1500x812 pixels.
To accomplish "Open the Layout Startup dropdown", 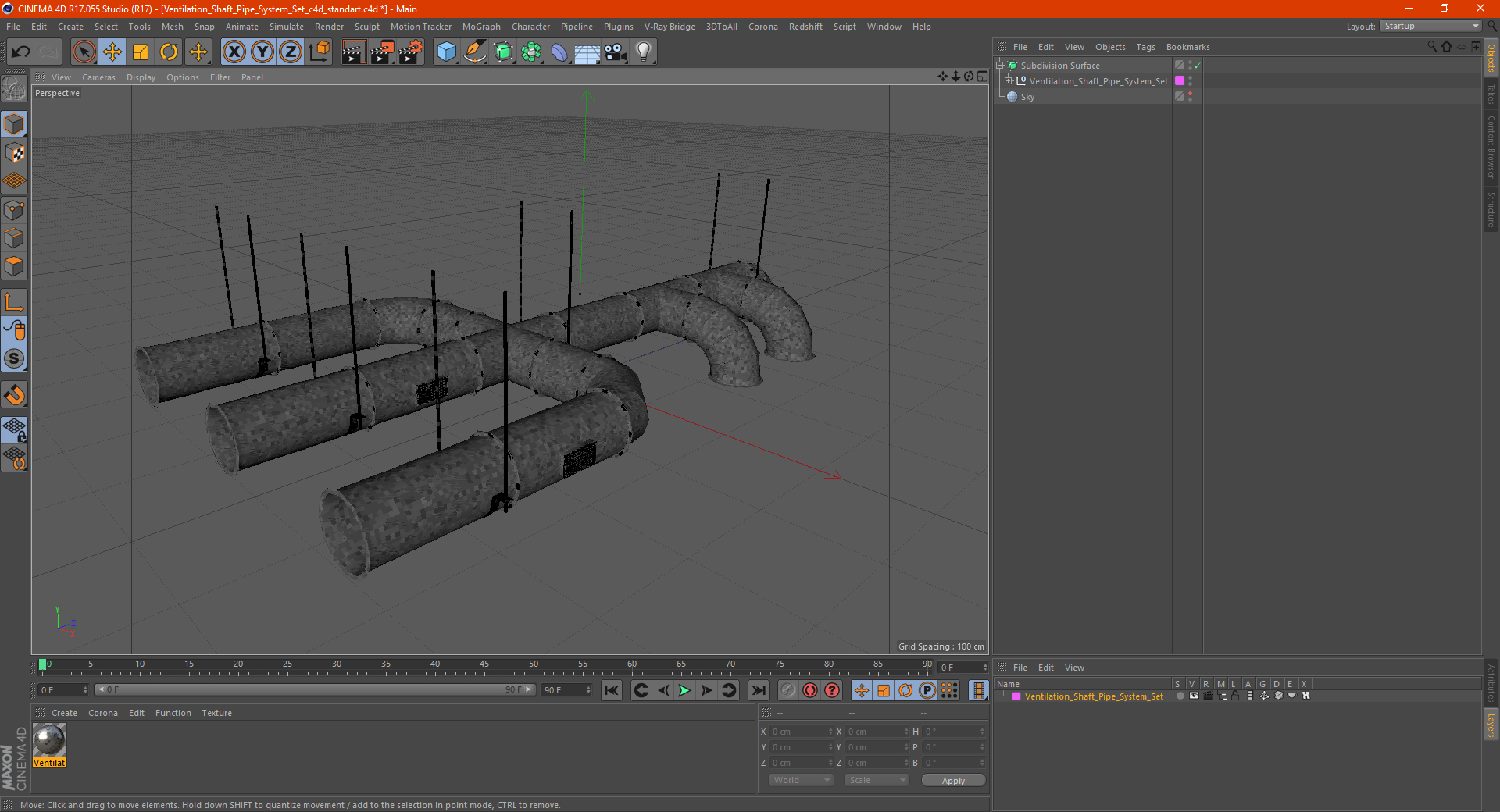I will tap(1431, 26).
